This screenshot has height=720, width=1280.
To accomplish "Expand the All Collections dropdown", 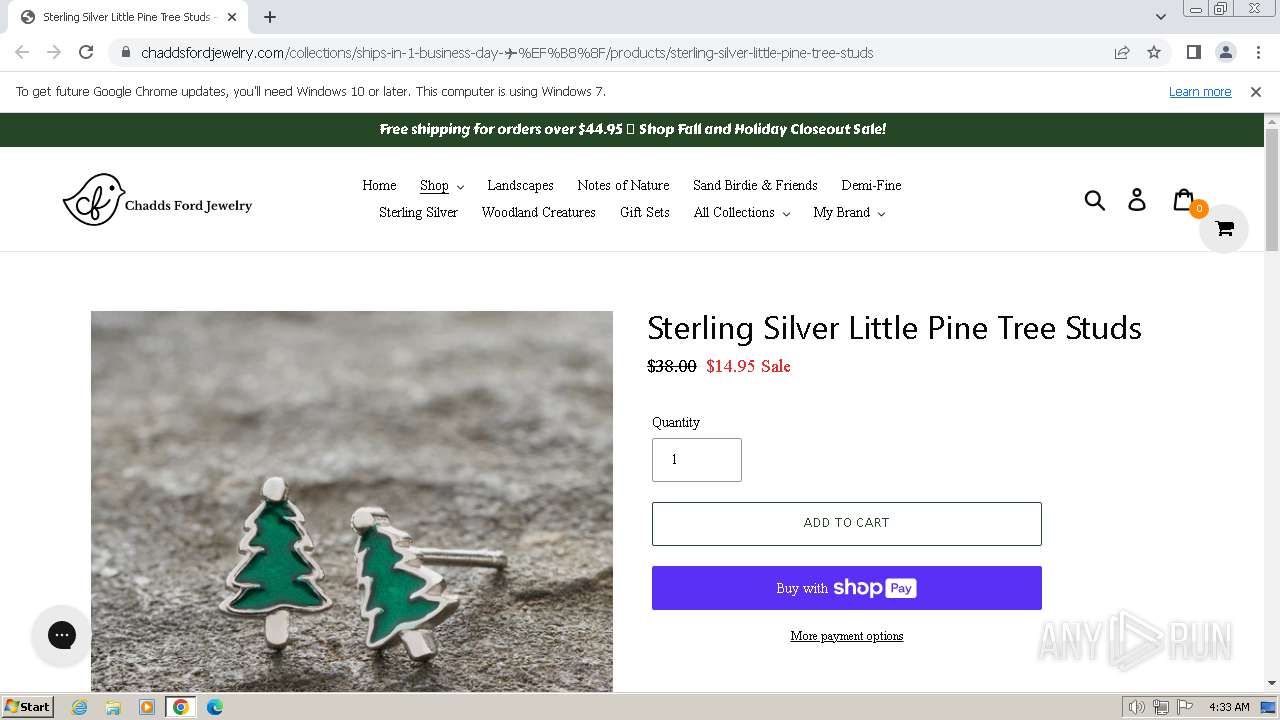I will tap(741, 213).
